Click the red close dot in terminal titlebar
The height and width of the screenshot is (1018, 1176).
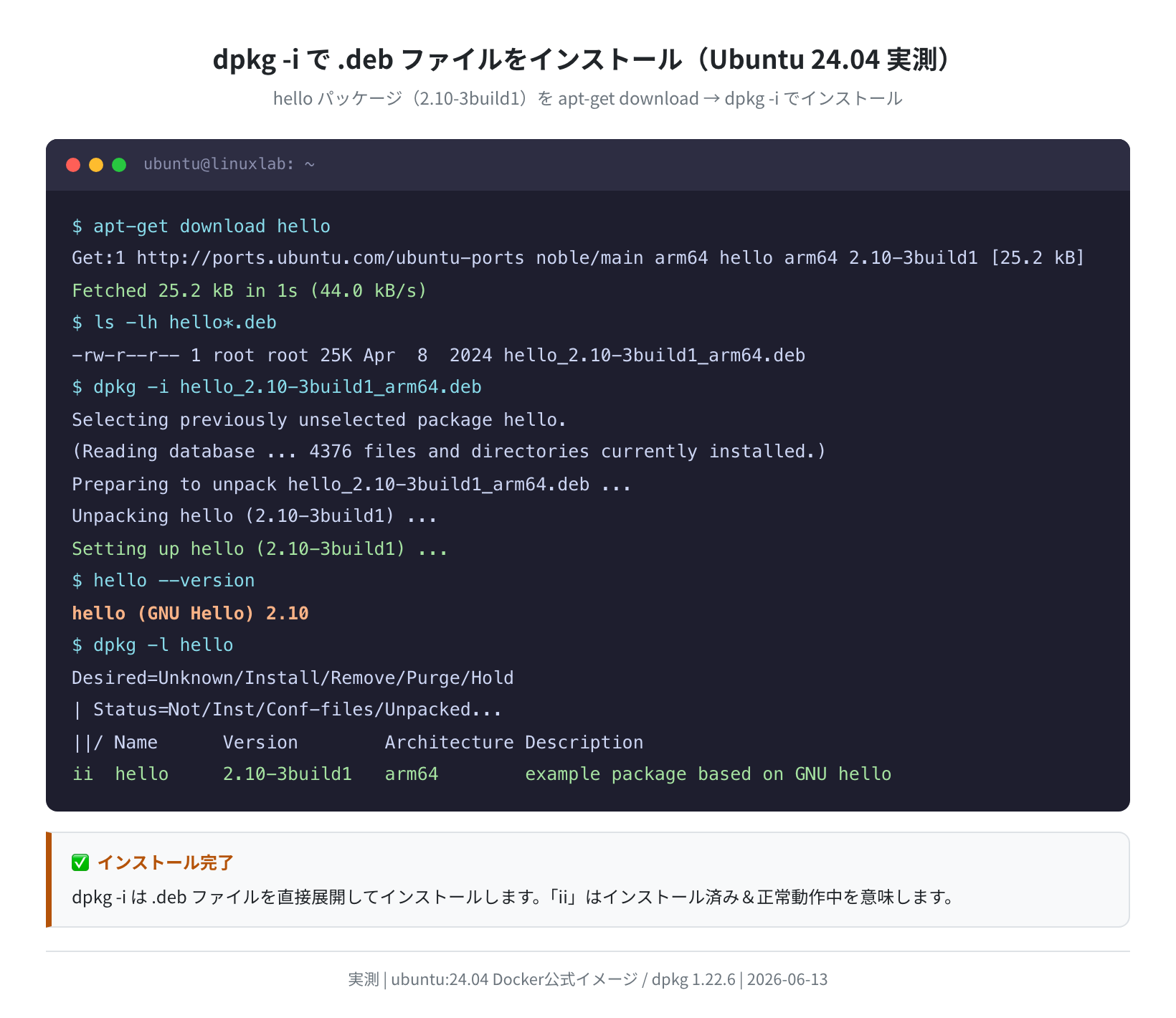73,165
